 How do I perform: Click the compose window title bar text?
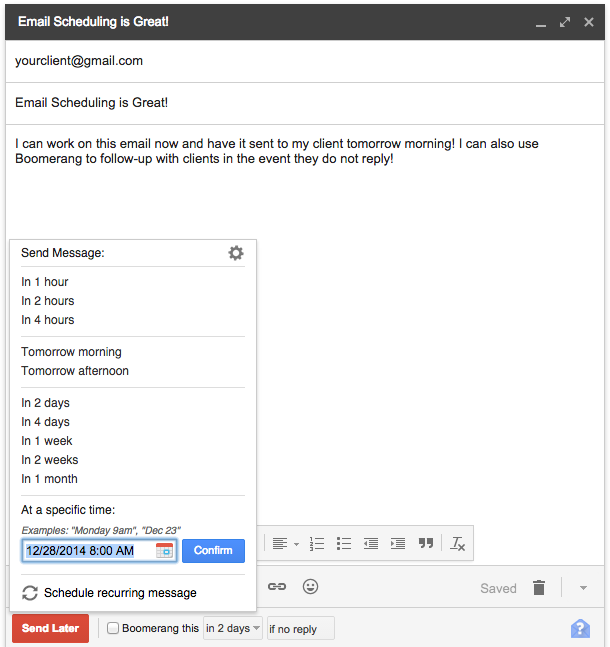click(93, 21)
